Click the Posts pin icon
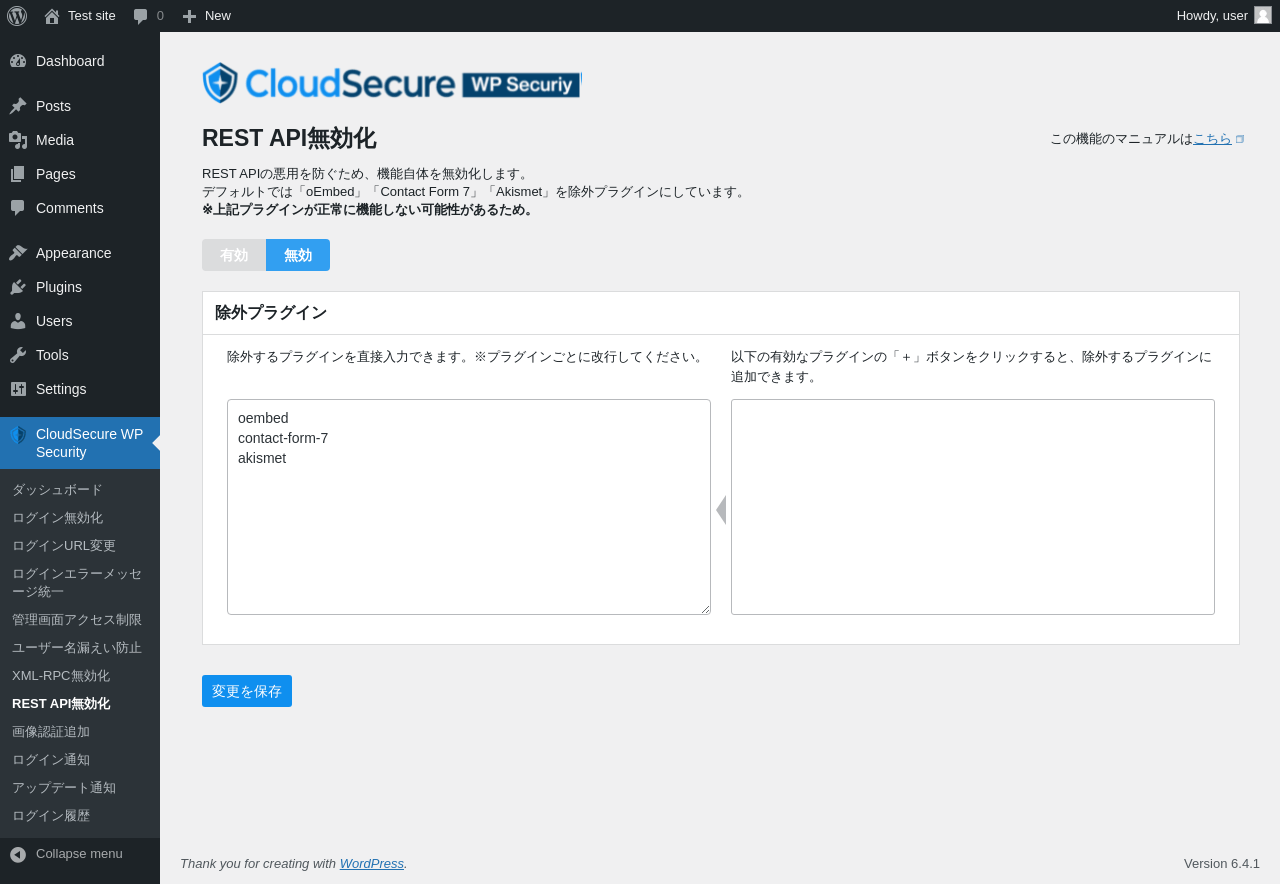 point(18,106)
